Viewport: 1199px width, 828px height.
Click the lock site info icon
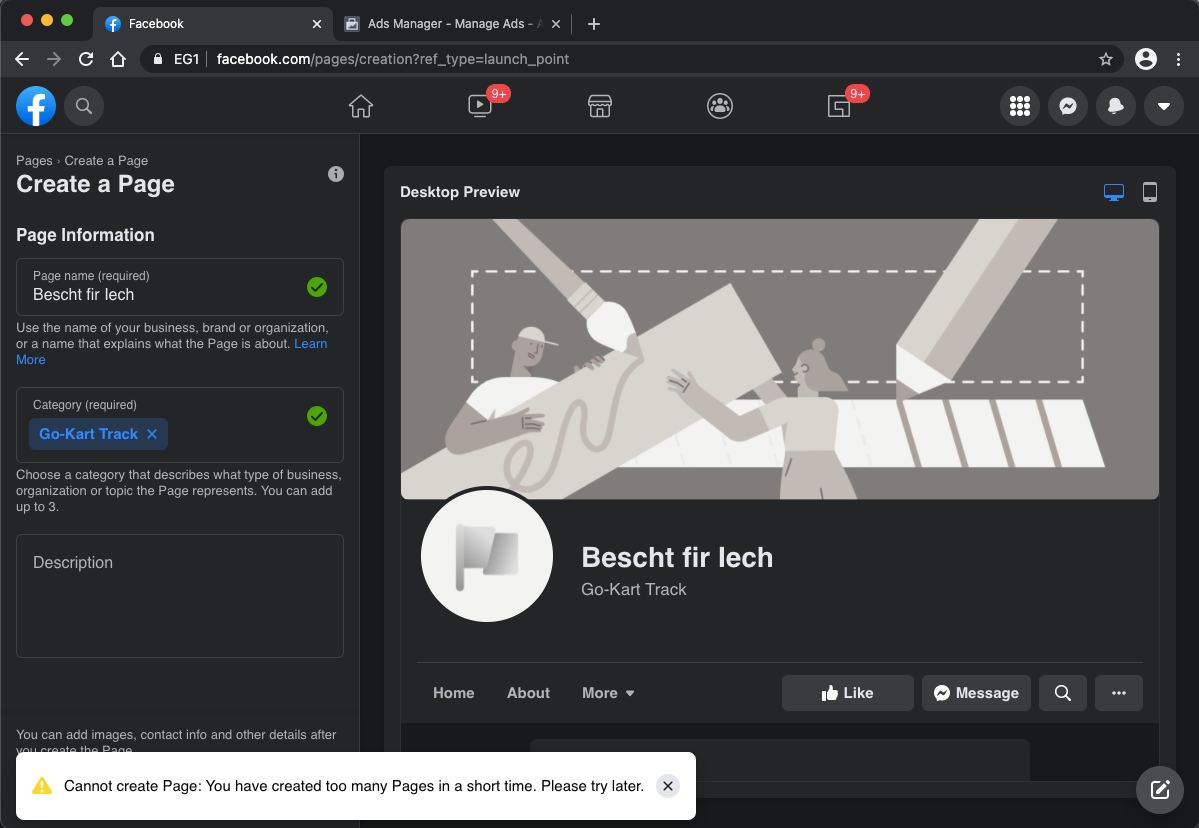coord(158,59)
